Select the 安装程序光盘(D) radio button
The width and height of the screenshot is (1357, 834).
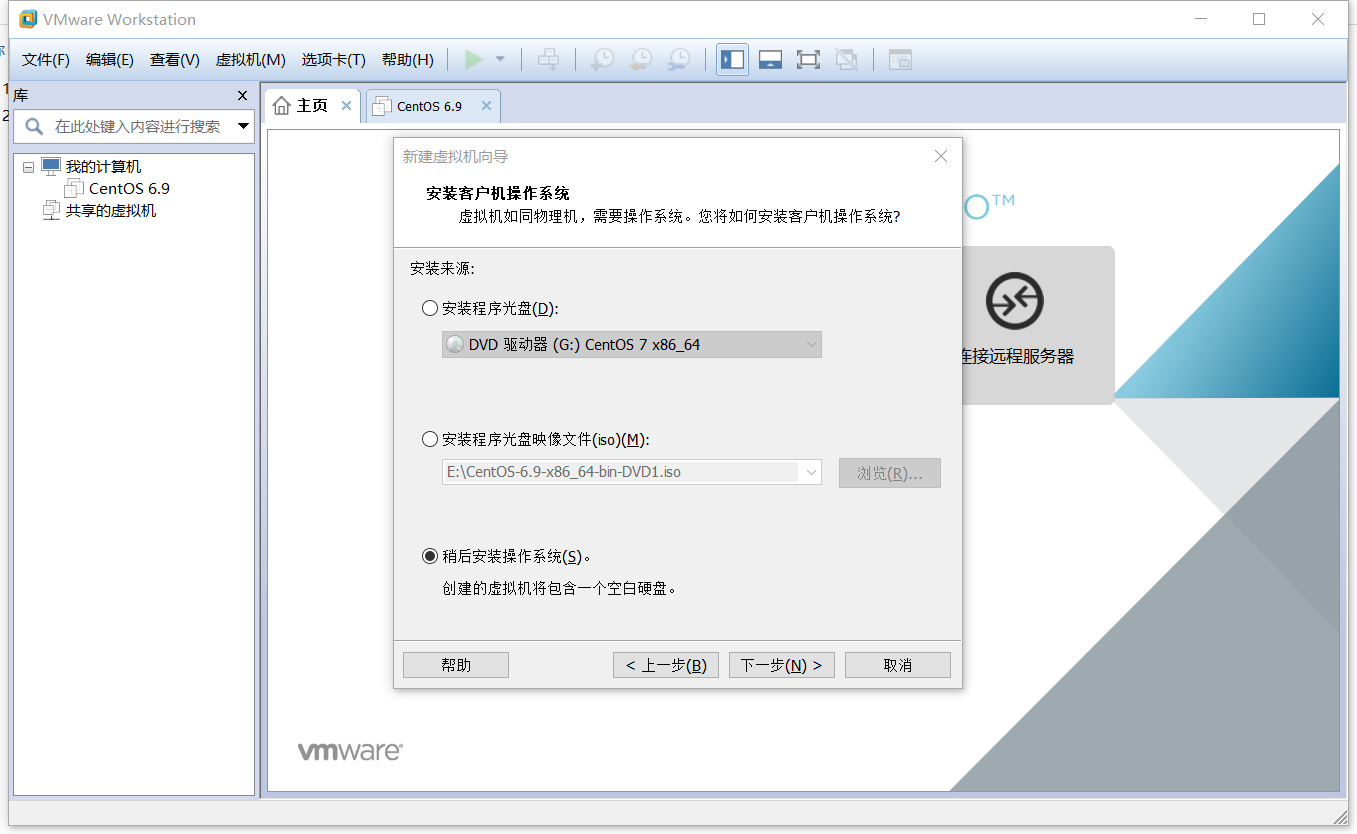tap(430, 308)
